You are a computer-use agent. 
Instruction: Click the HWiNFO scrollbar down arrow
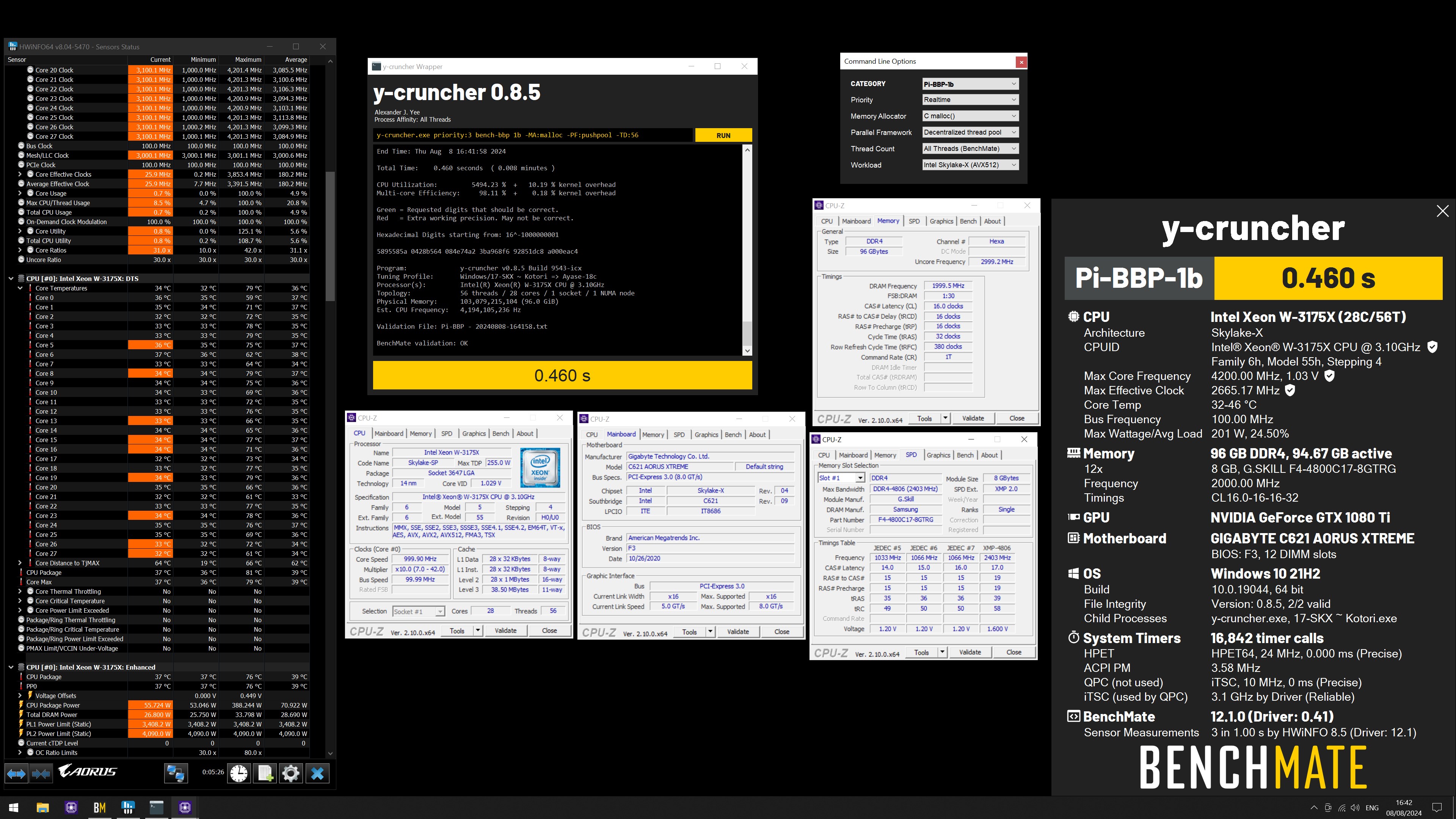[x=330, y=753]
